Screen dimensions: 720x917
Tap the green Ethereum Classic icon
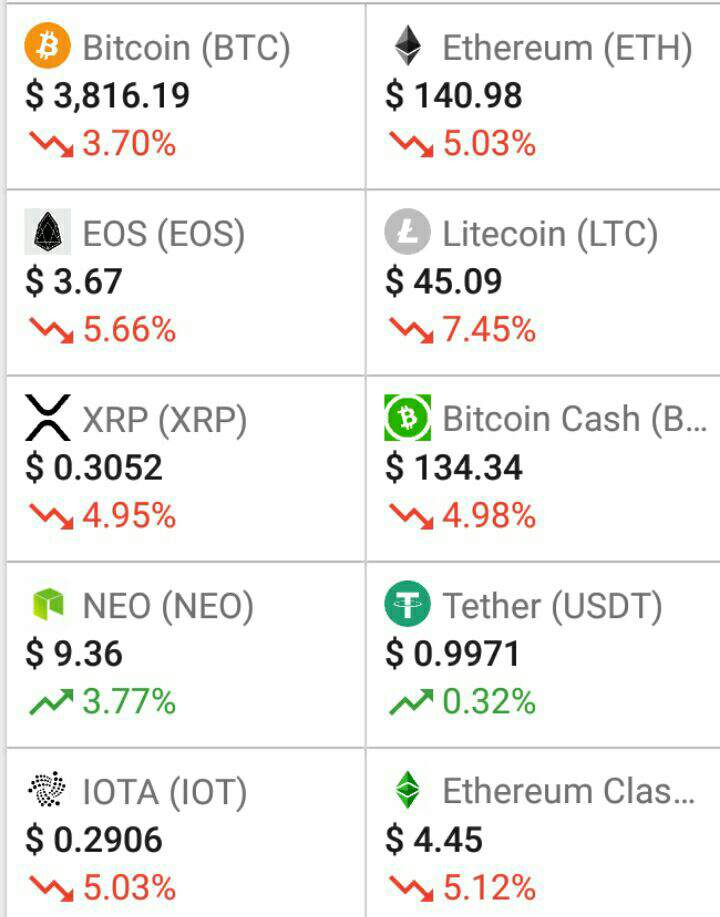click(x=407, y=791)
